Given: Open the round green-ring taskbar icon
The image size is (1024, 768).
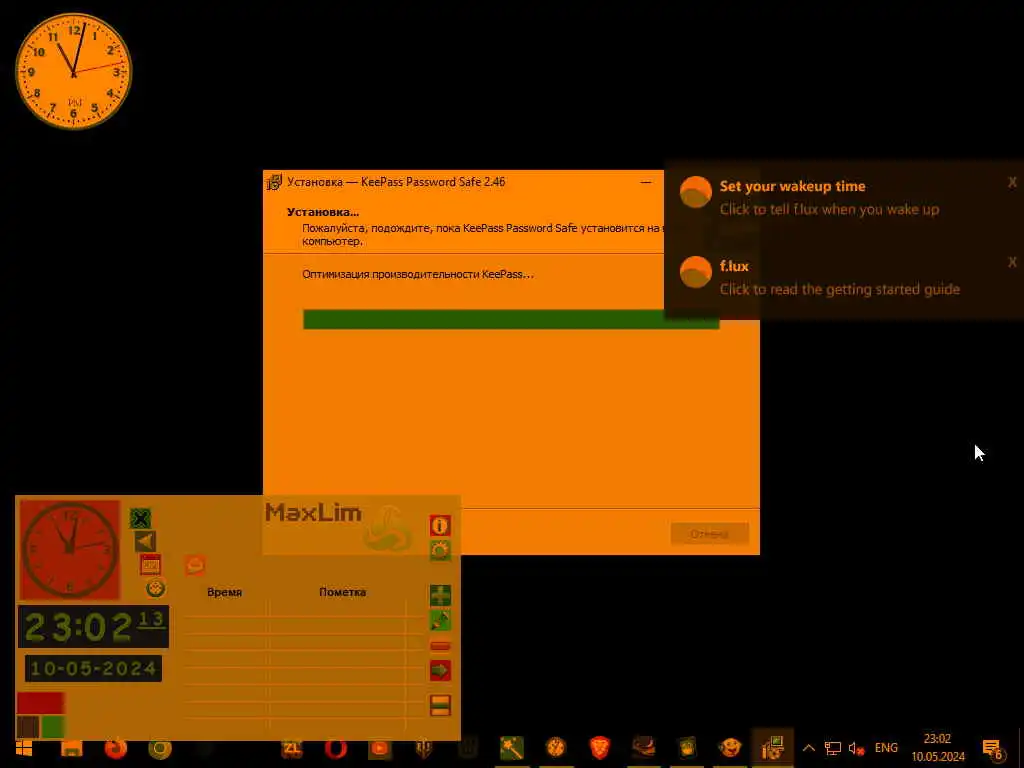Looking at the screenshot, I should pos(160,748).
